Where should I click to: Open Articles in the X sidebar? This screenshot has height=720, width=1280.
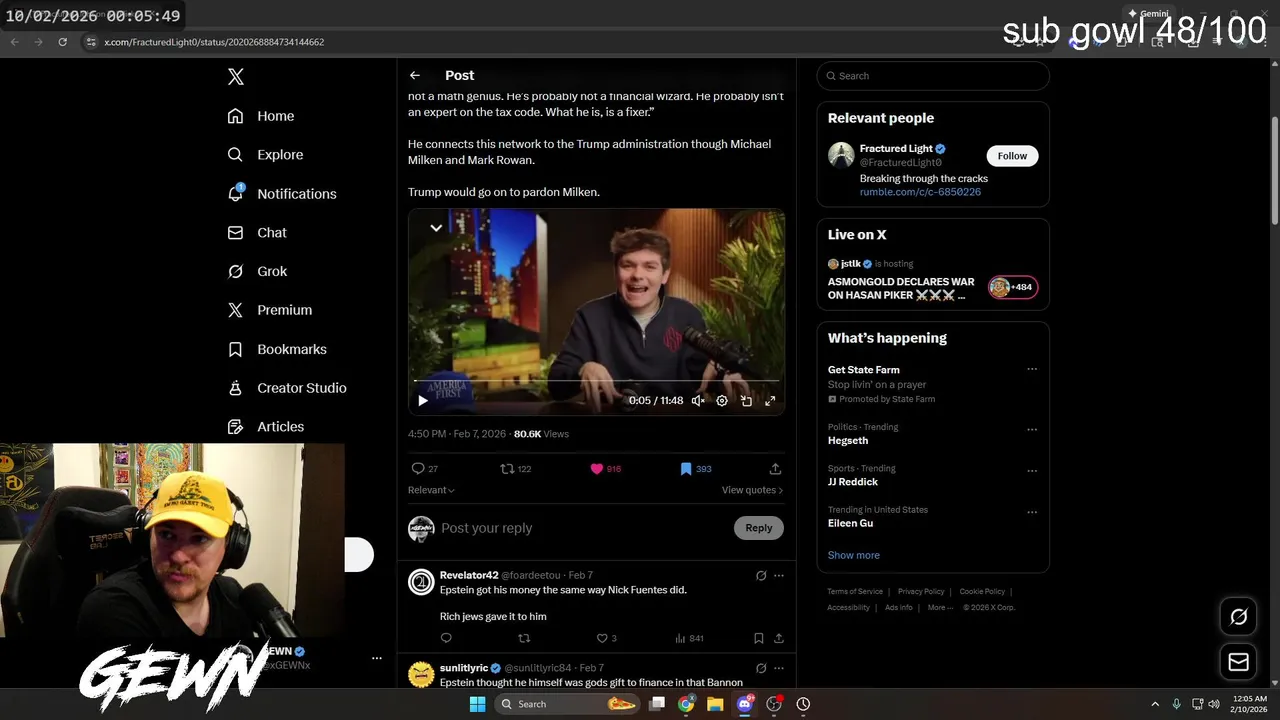265,427
